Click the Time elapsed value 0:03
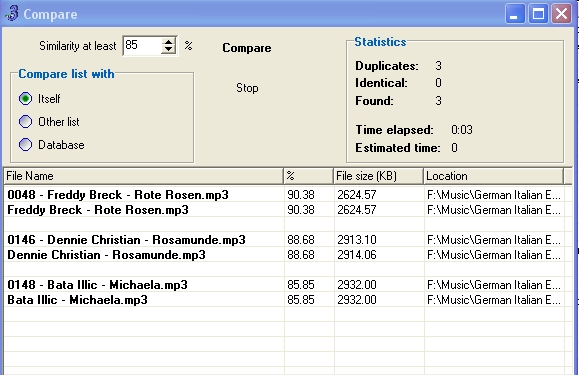The width and height of the screenshot is (579, 375). pos(462,130)
